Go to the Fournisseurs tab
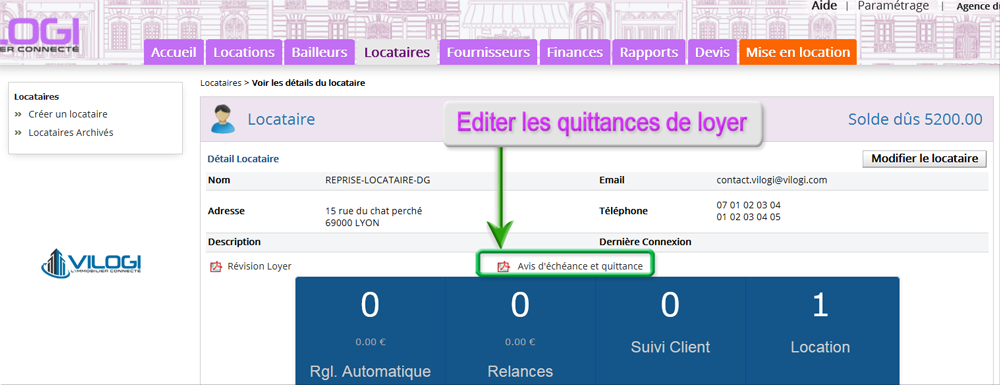Screen dimensions: 1000x385 [488, 52]
